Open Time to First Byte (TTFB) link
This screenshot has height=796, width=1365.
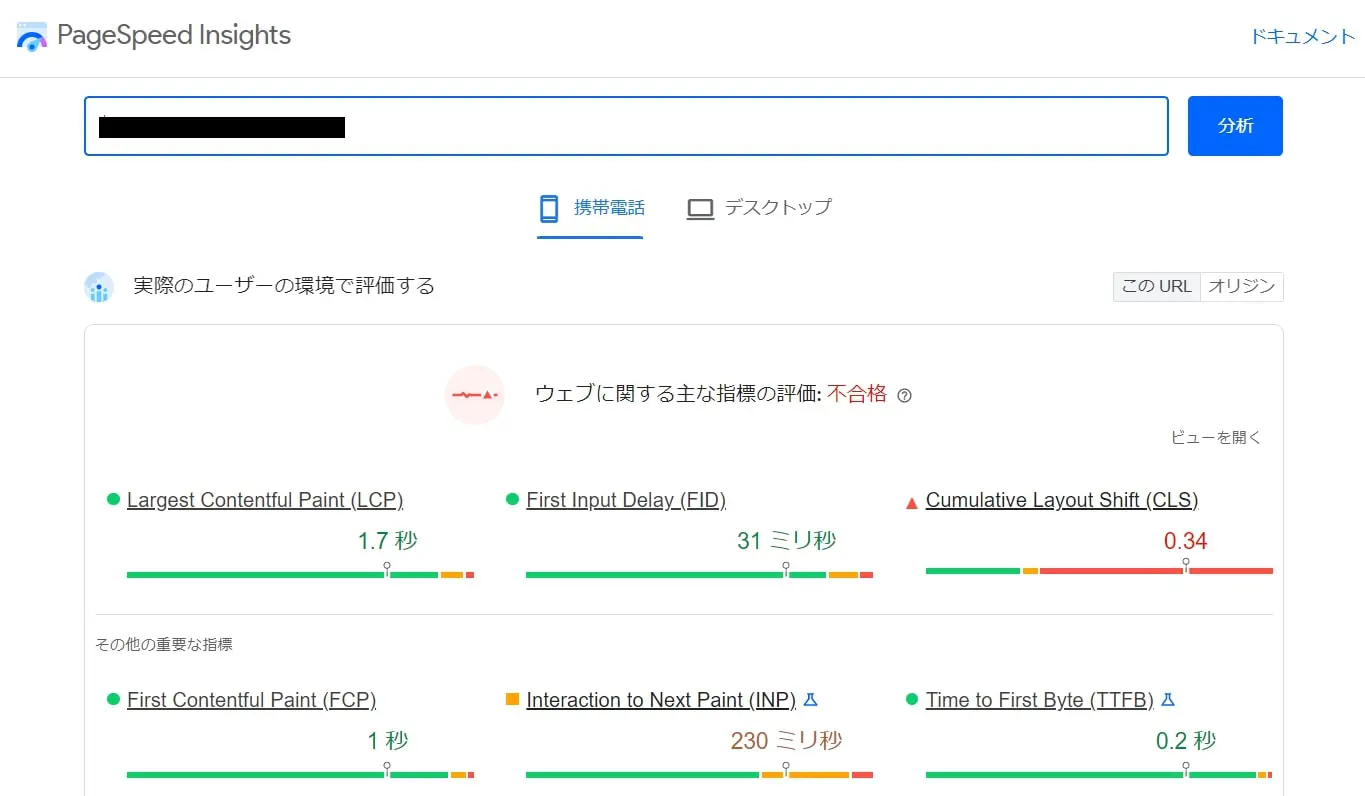pyautogui.click(x=1040, y=700)
